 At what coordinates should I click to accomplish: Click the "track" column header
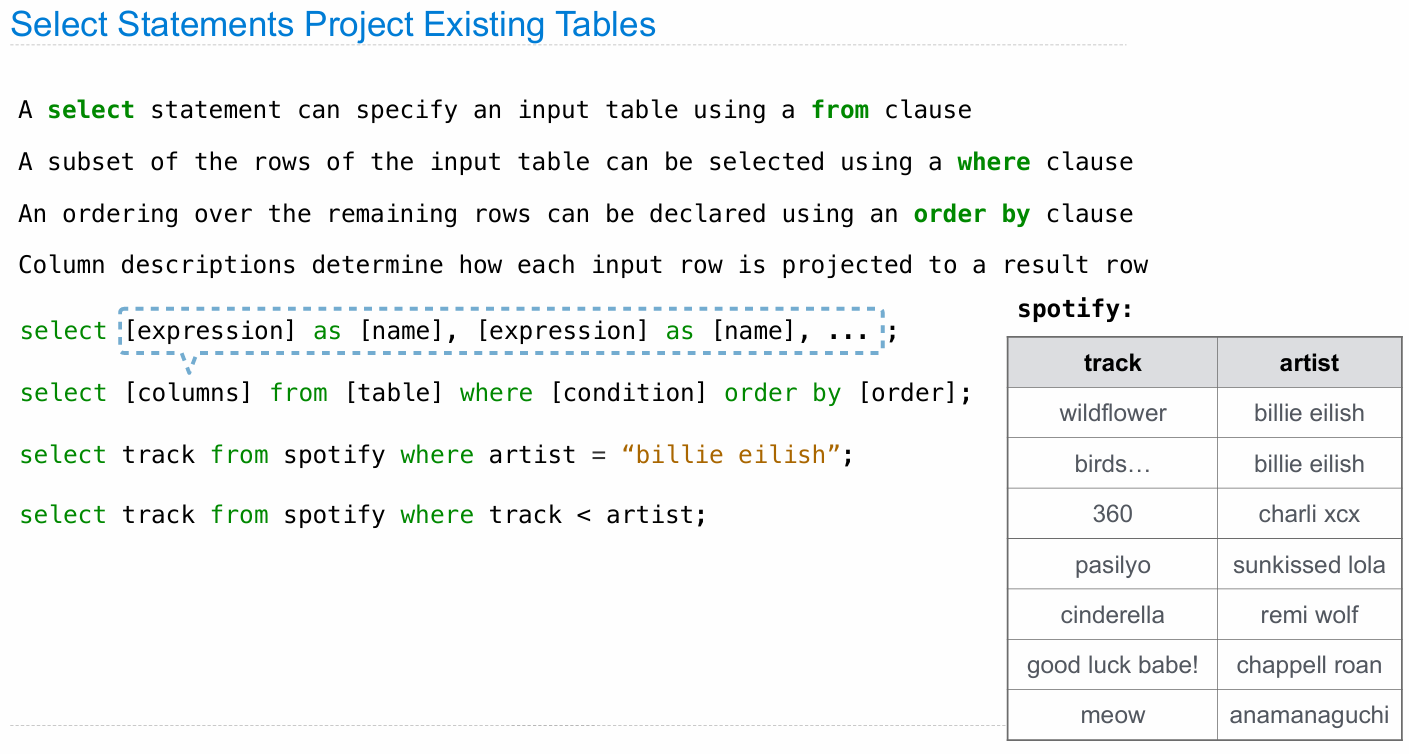1112,363
